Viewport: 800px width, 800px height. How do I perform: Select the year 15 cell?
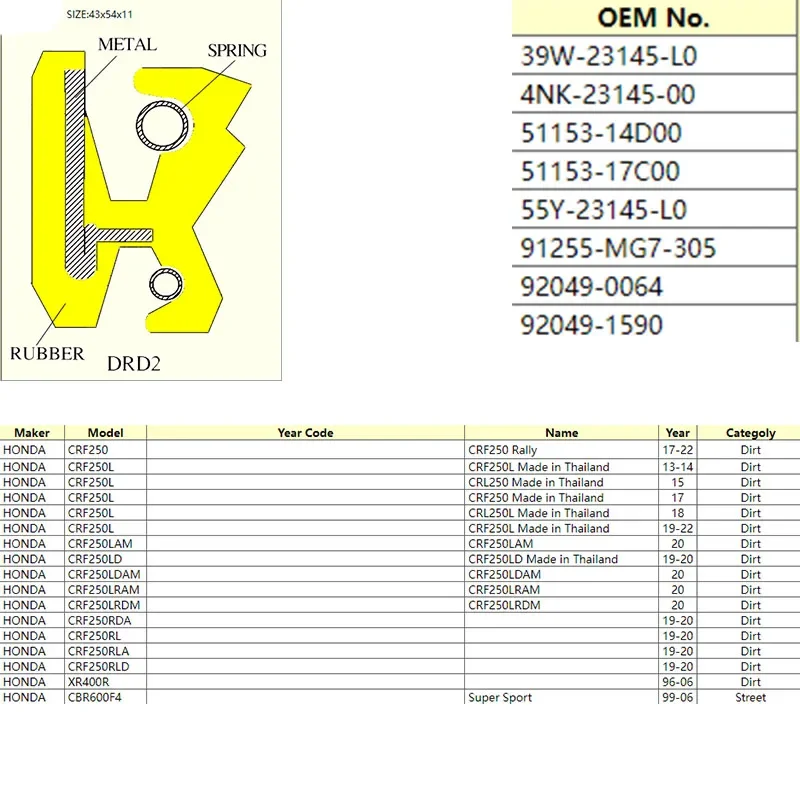[x=678, y=482]
